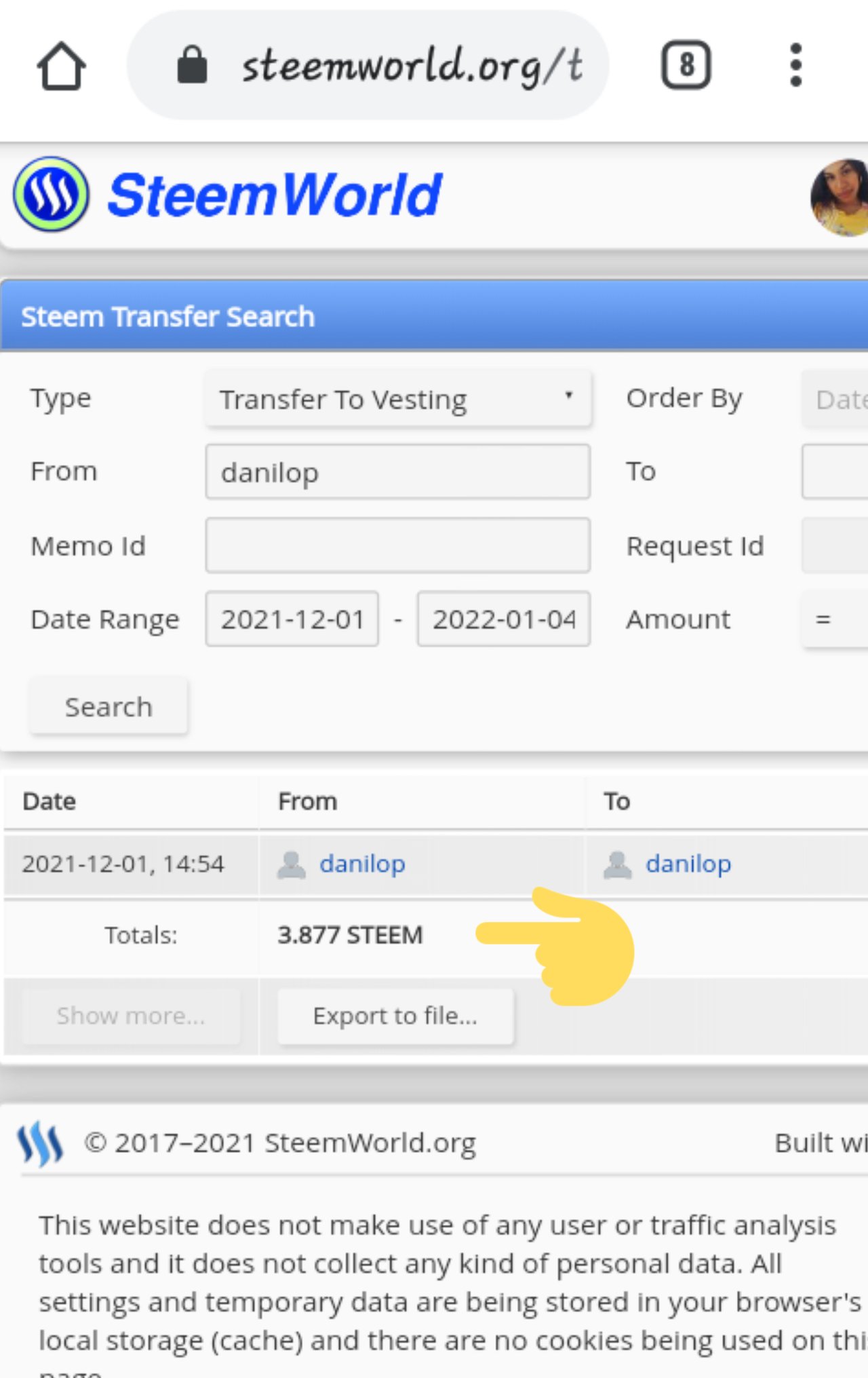The width and height of the screenshot is (868, 1378).
Task: Open the Amount comparison operator dropdown
Action: [835, 619]
